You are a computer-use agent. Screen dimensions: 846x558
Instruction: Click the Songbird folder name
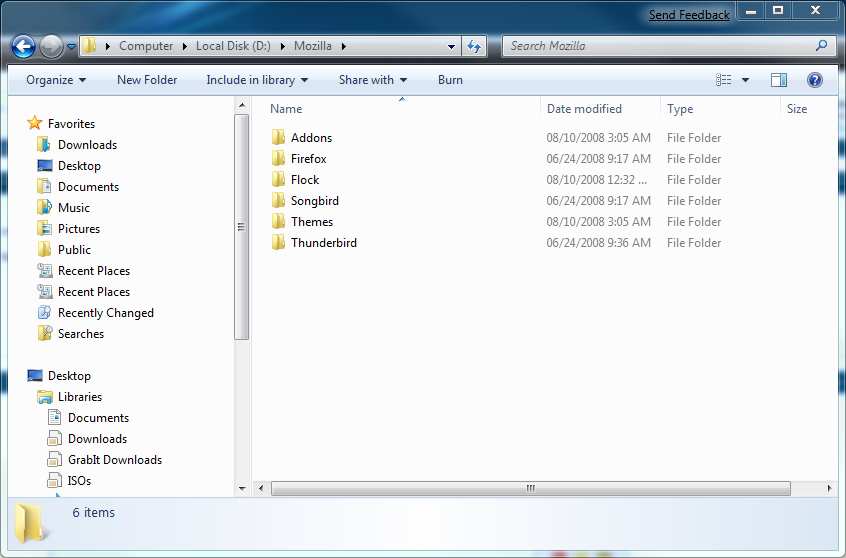coord(315,201)
